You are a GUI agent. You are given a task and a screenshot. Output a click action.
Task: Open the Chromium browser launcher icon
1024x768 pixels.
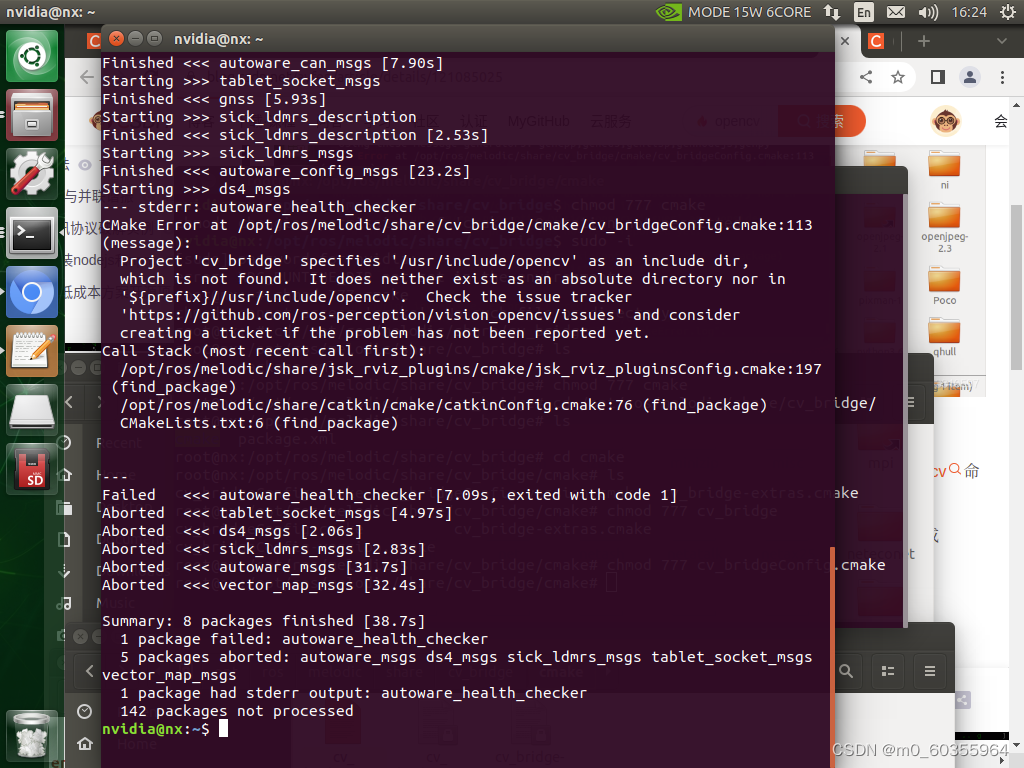click(31, 292)
